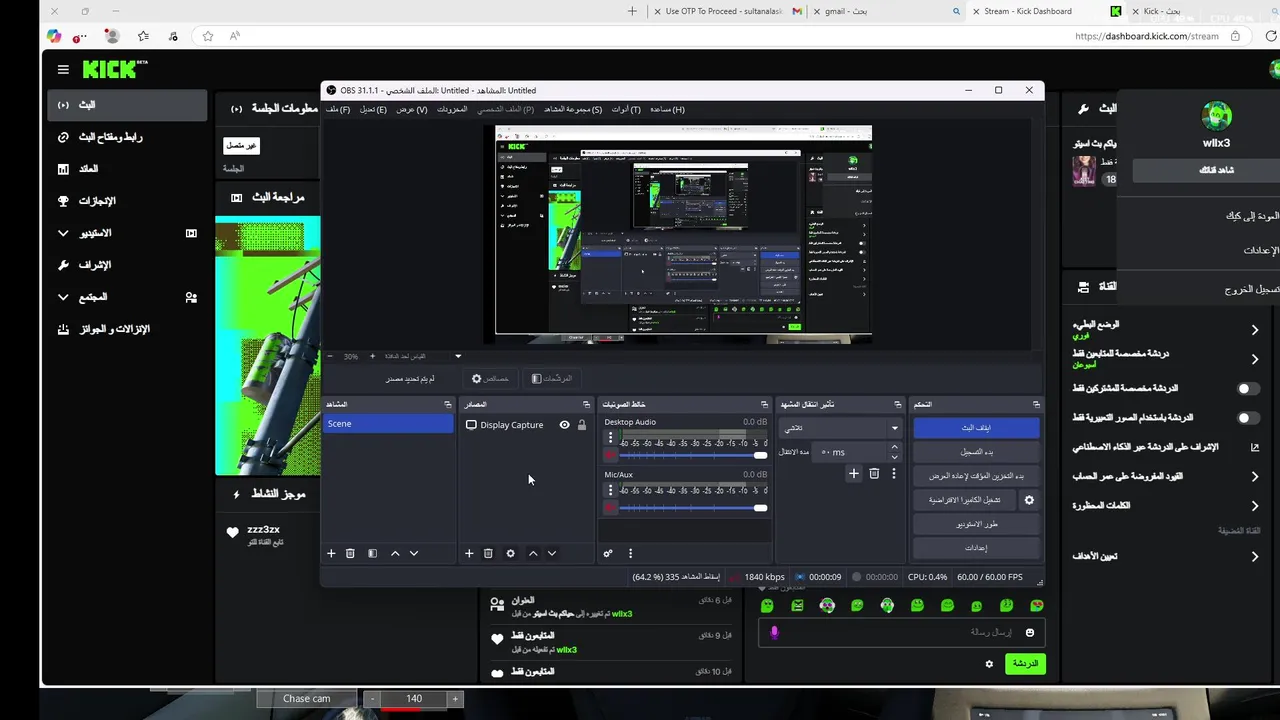The image size is (1280, 720).
Task: Expand followers-only chat setting chevron
Action: (1255, 359)
